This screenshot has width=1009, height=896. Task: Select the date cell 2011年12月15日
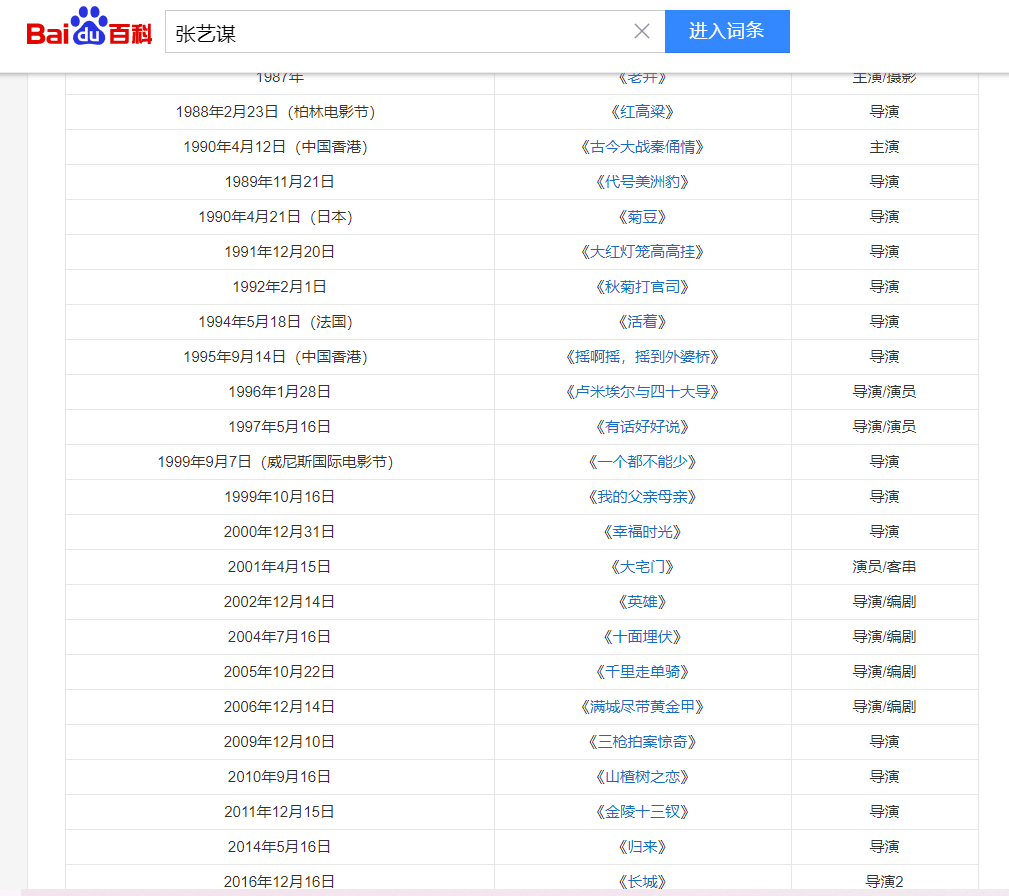coord(279,811)
